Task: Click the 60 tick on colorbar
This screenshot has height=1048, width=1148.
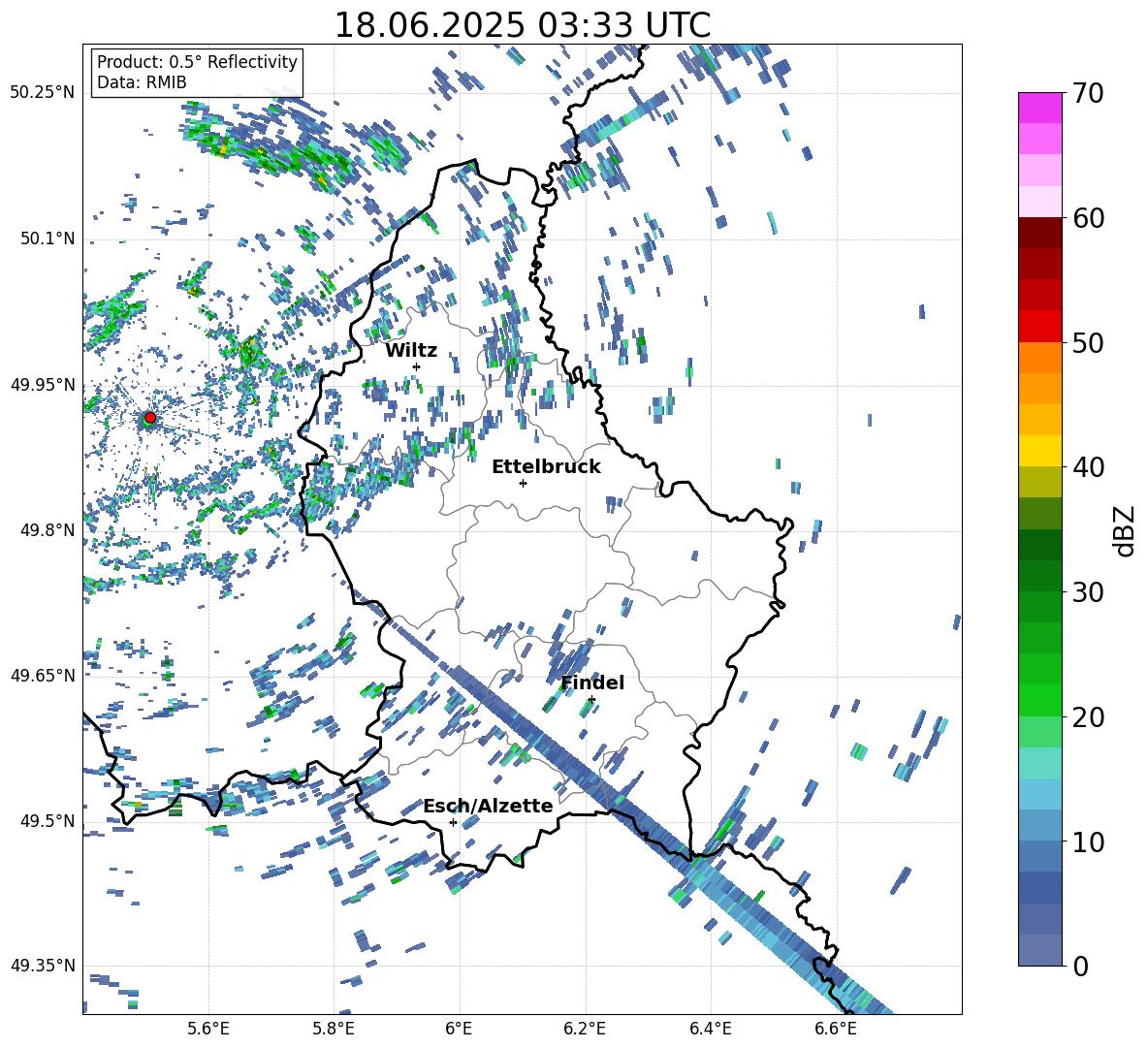Action: click(1089, 218)
